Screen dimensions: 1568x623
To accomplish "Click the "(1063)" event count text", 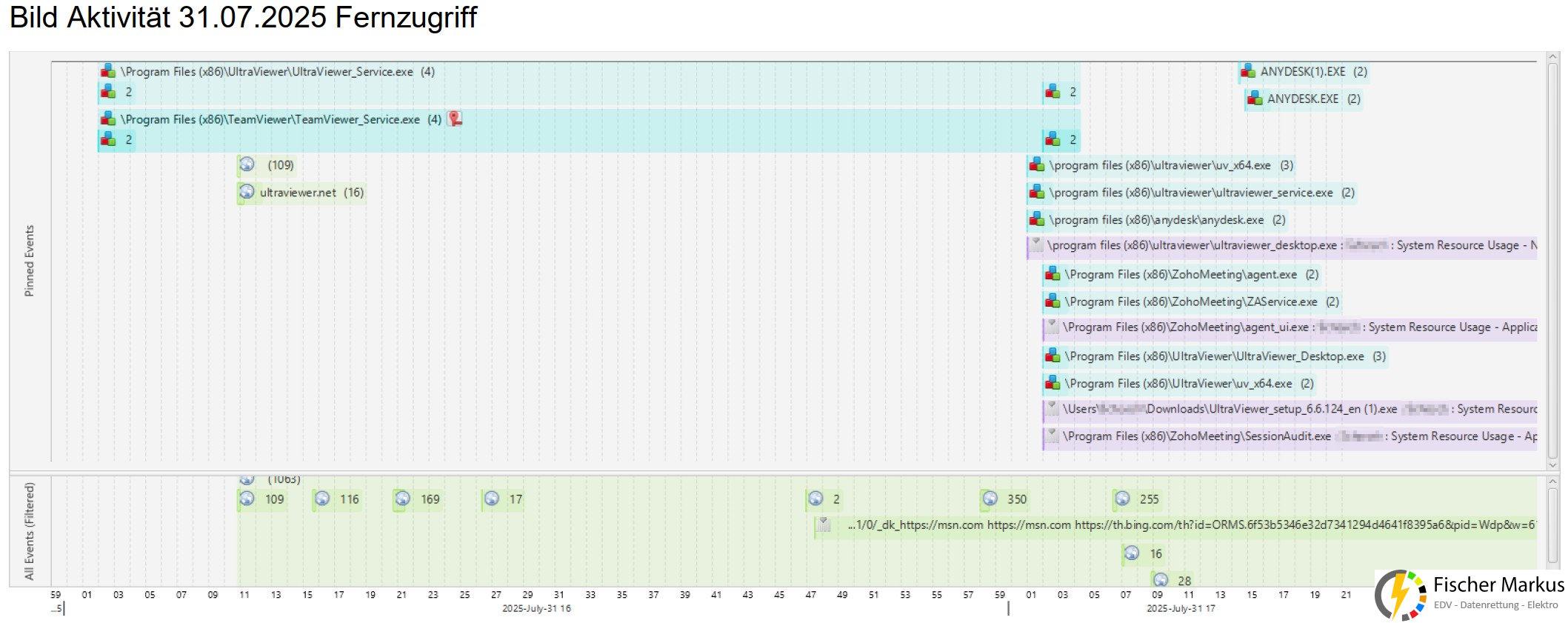I will pyautogui.click(x=284, y=479).
